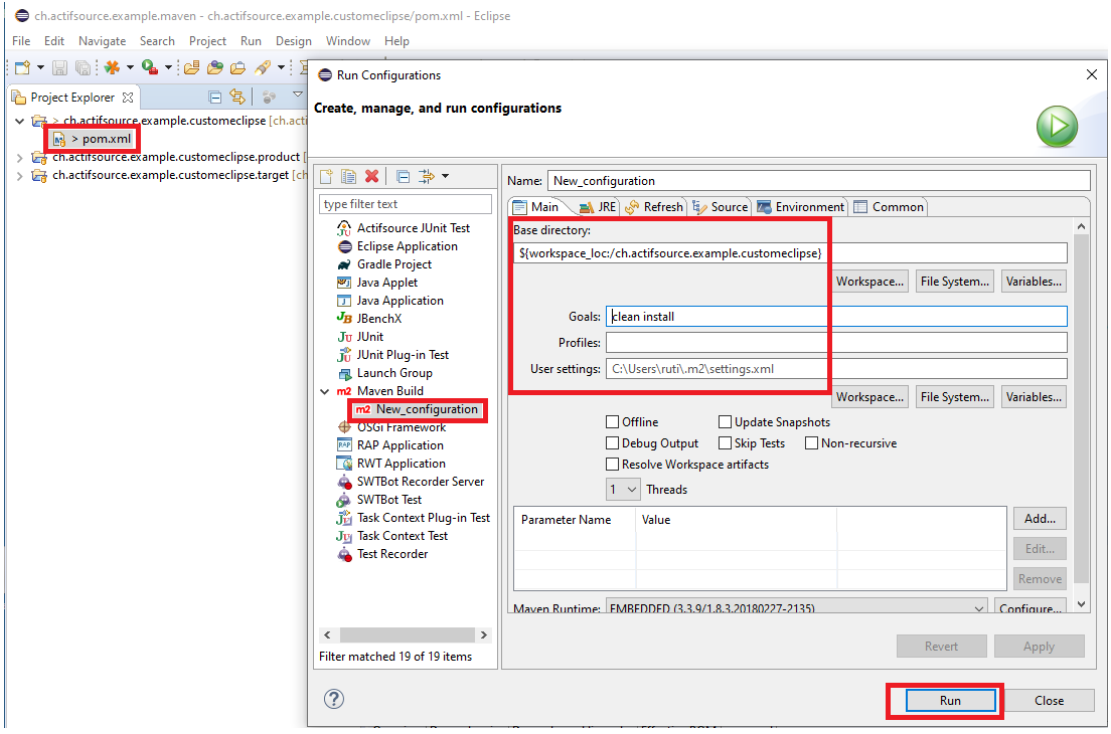Open the Navigate menu
Viewport: 1111px width, 734px height.
pyautogui.click(x=102, y=41)
